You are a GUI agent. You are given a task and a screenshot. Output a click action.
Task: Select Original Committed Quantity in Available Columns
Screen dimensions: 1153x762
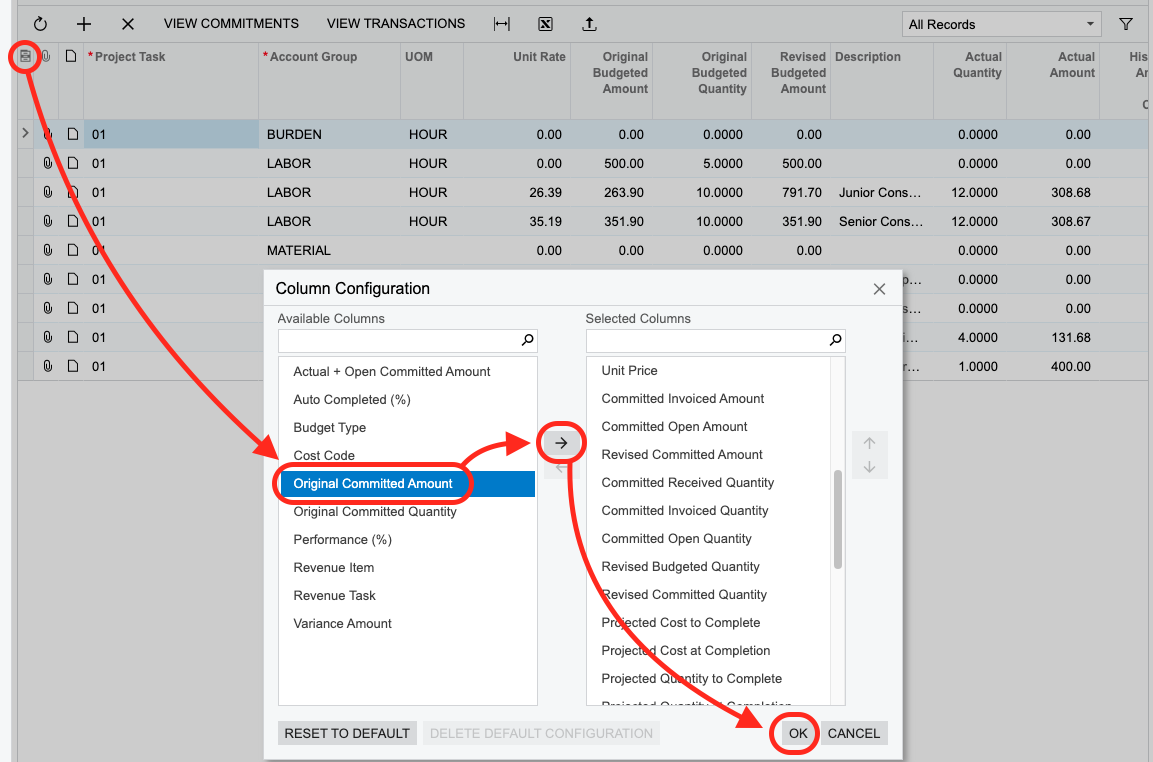375,511
